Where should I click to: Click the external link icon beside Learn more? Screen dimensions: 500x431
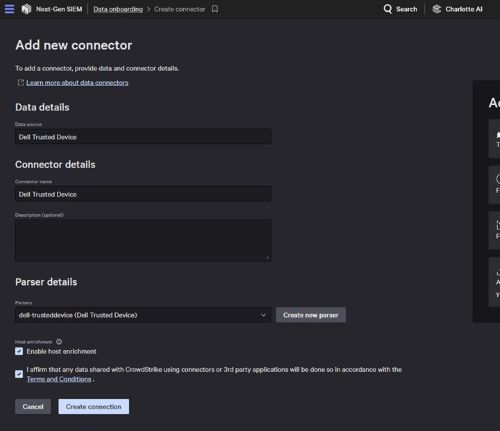point(21,82)
